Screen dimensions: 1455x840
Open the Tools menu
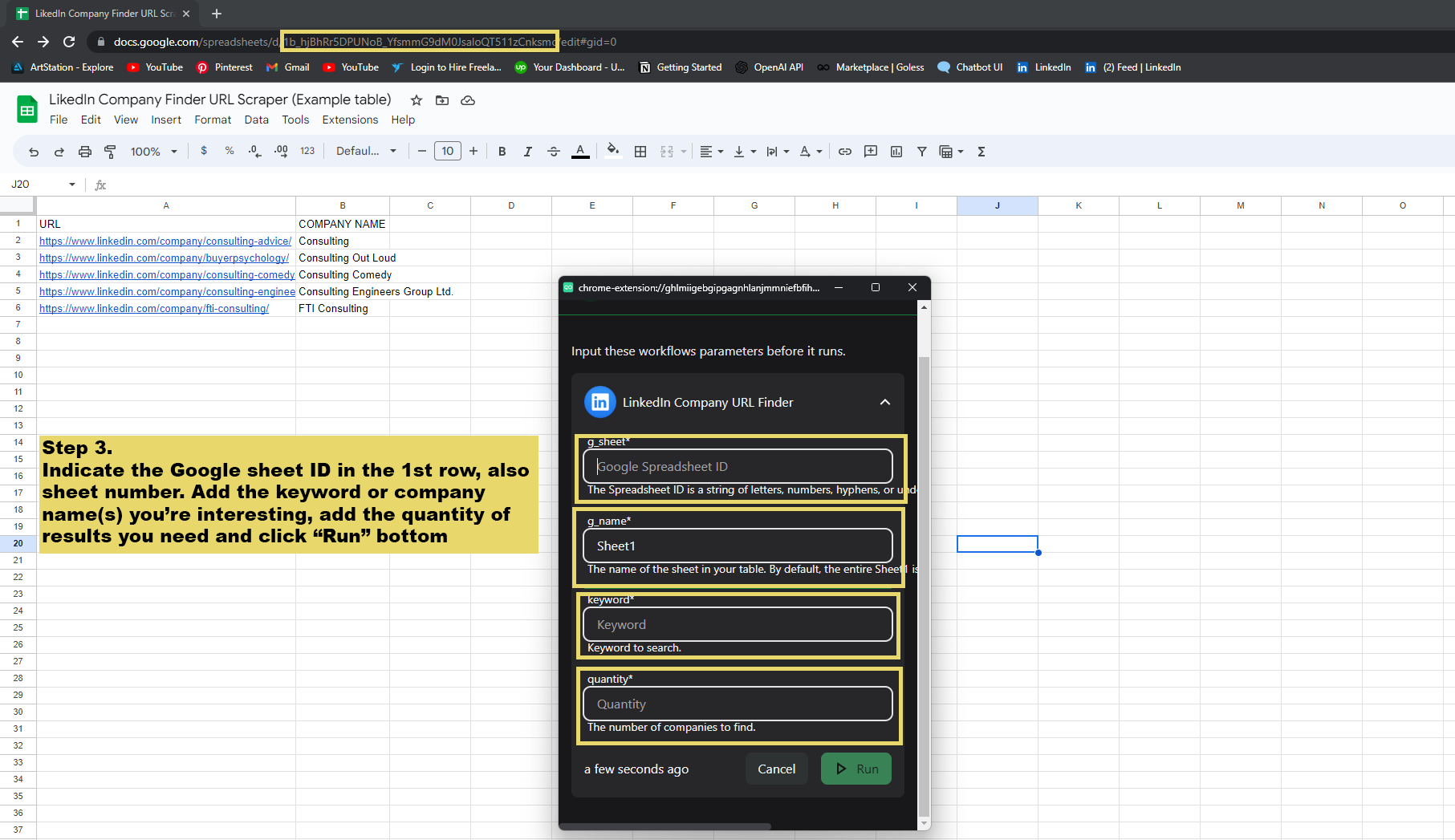point(295,120)
